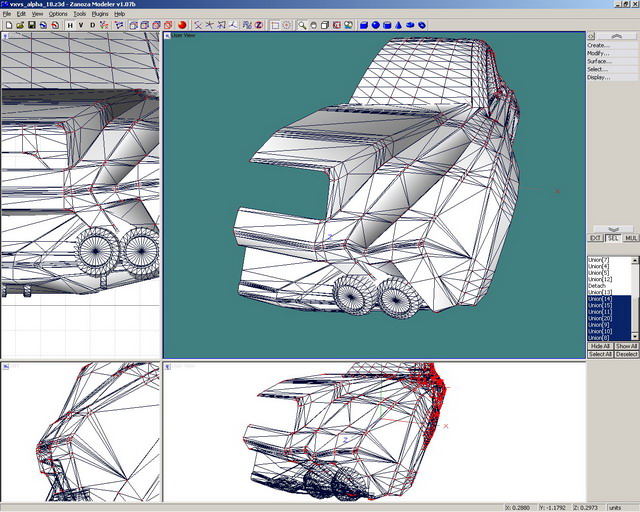
Task: Click the Deselect button
Action: (626, 354)
